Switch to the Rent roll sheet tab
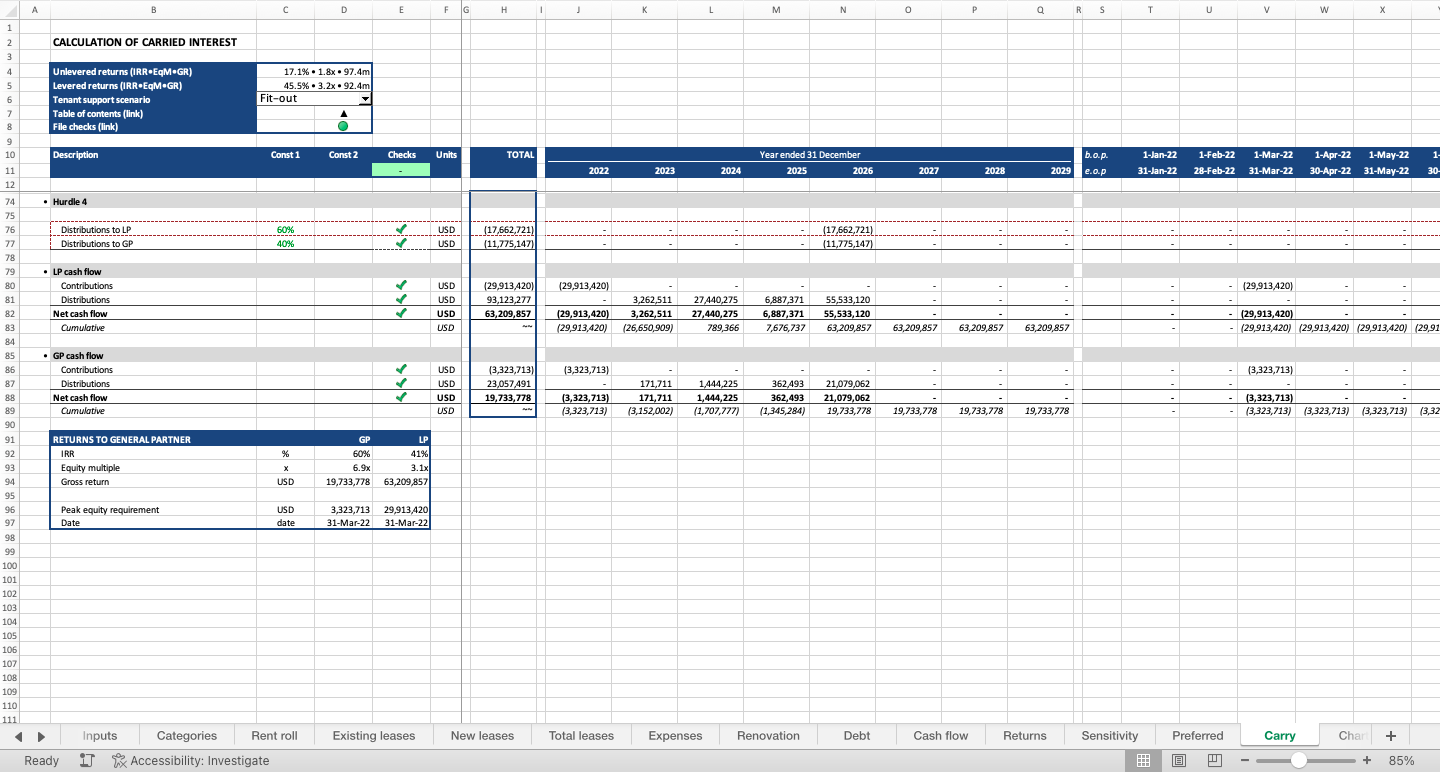 click(x=274, y=736)
